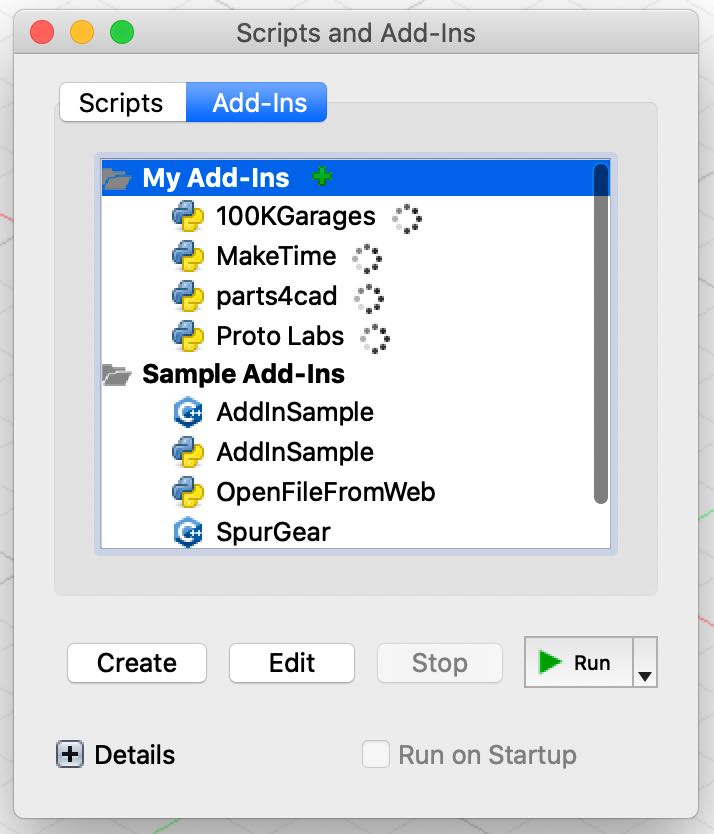Viewport: 714px width, 834px height.
Task: Switch to the Scripts tab
Action: [x=122, y=102]
